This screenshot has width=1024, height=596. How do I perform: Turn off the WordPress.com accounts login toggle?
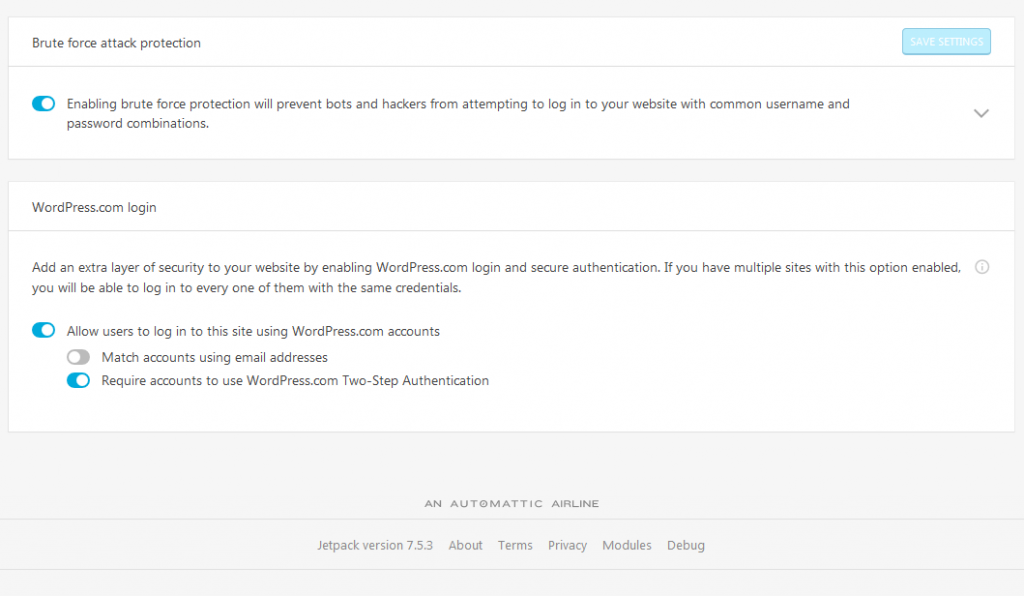click(x=44, y=330)
